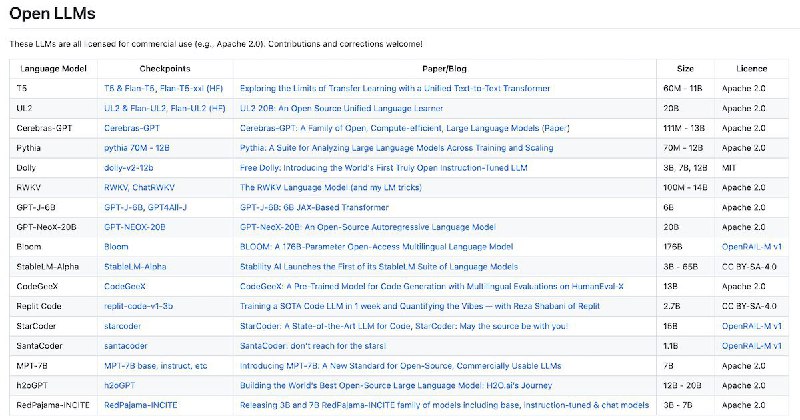Open the Flan-UL2 (HF) checkpoint link
800x420 pixels.
tap(198, 108)
